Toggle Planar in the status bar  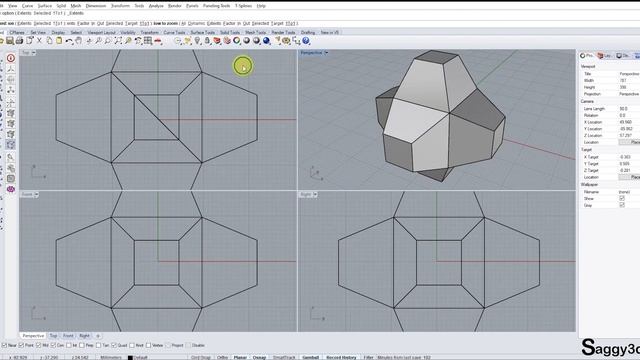tap(240, 357)
